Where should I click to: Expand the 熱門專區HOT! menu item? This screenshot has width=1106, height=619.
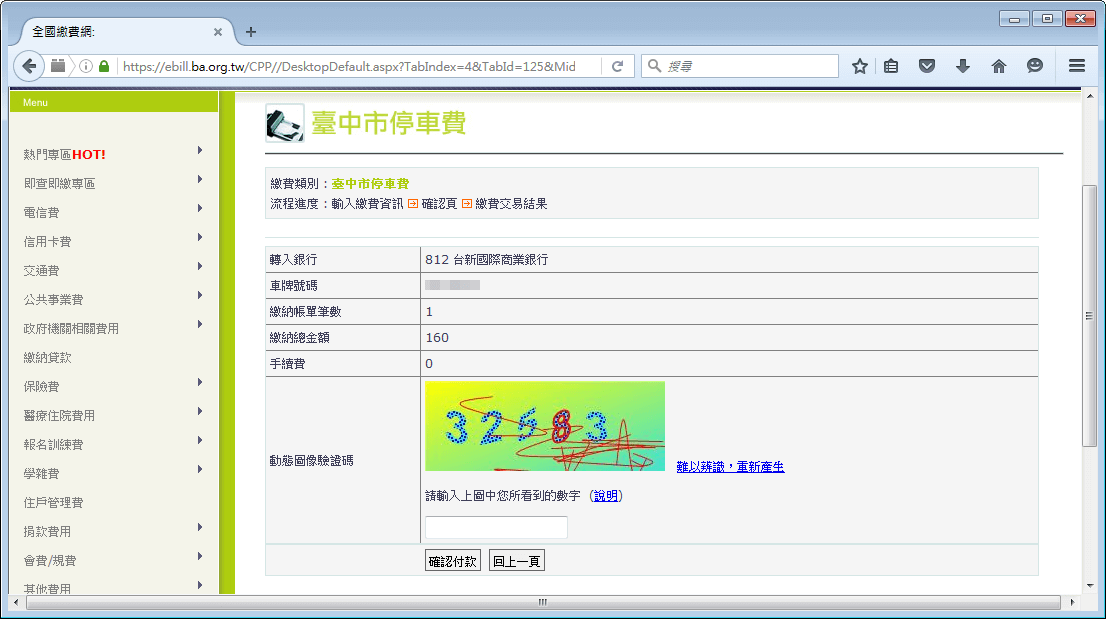tap(65, 155)
